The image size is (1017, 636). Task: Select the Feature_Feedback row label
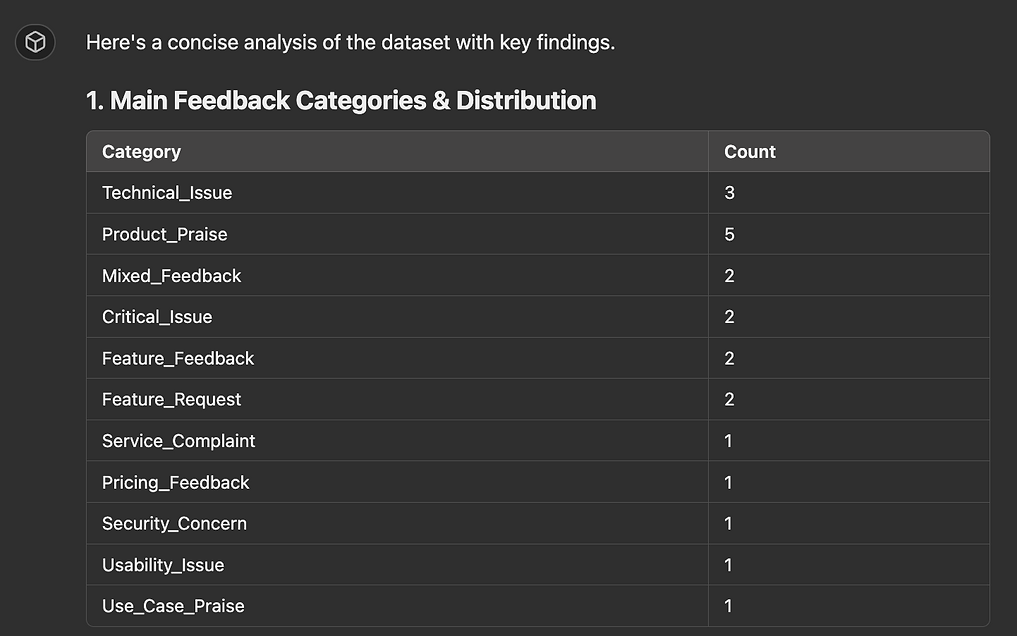(178, 358)
